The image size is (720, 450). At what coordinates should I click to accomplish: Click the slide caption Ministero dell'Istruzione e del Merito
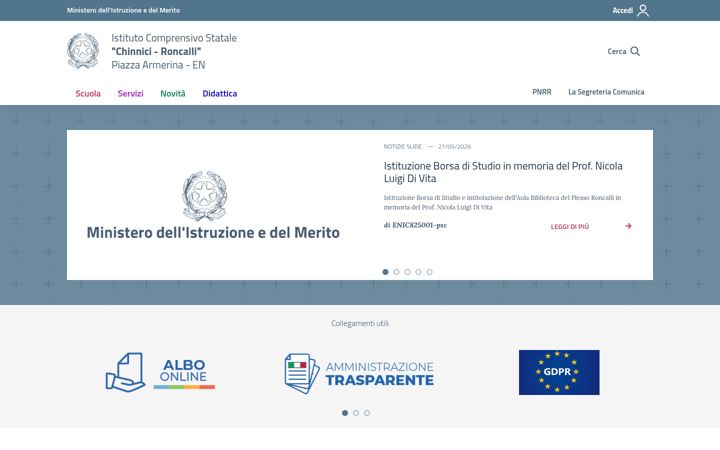(213, 233)
